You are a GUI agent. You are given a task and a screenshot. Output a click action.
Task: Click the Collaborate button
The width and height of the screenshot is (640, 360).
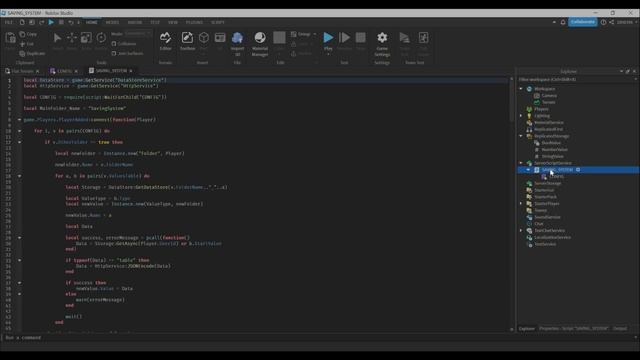click(582, 22)
